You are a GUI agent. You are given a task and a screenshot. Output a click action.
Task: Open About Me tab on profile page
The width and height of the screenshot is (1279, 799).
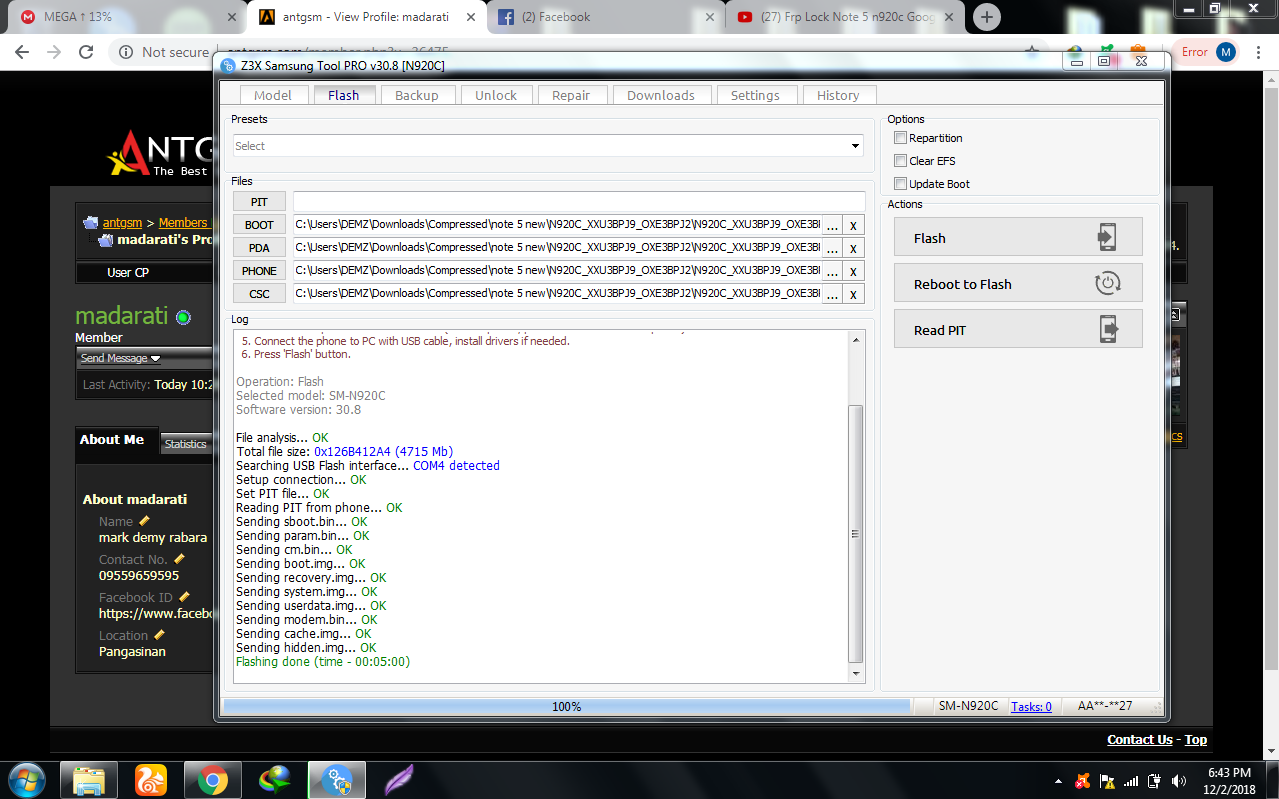coord(112,440)
